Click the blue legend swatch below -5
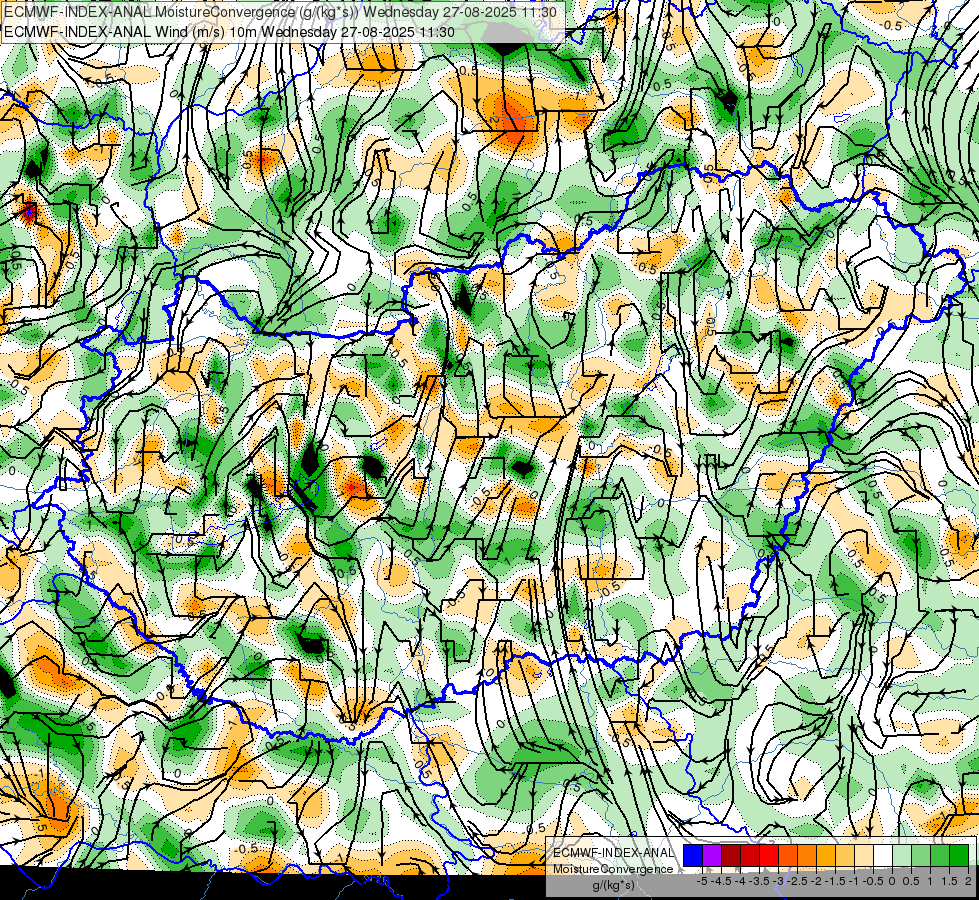This screenshot has width=979, height=900. 693,856
